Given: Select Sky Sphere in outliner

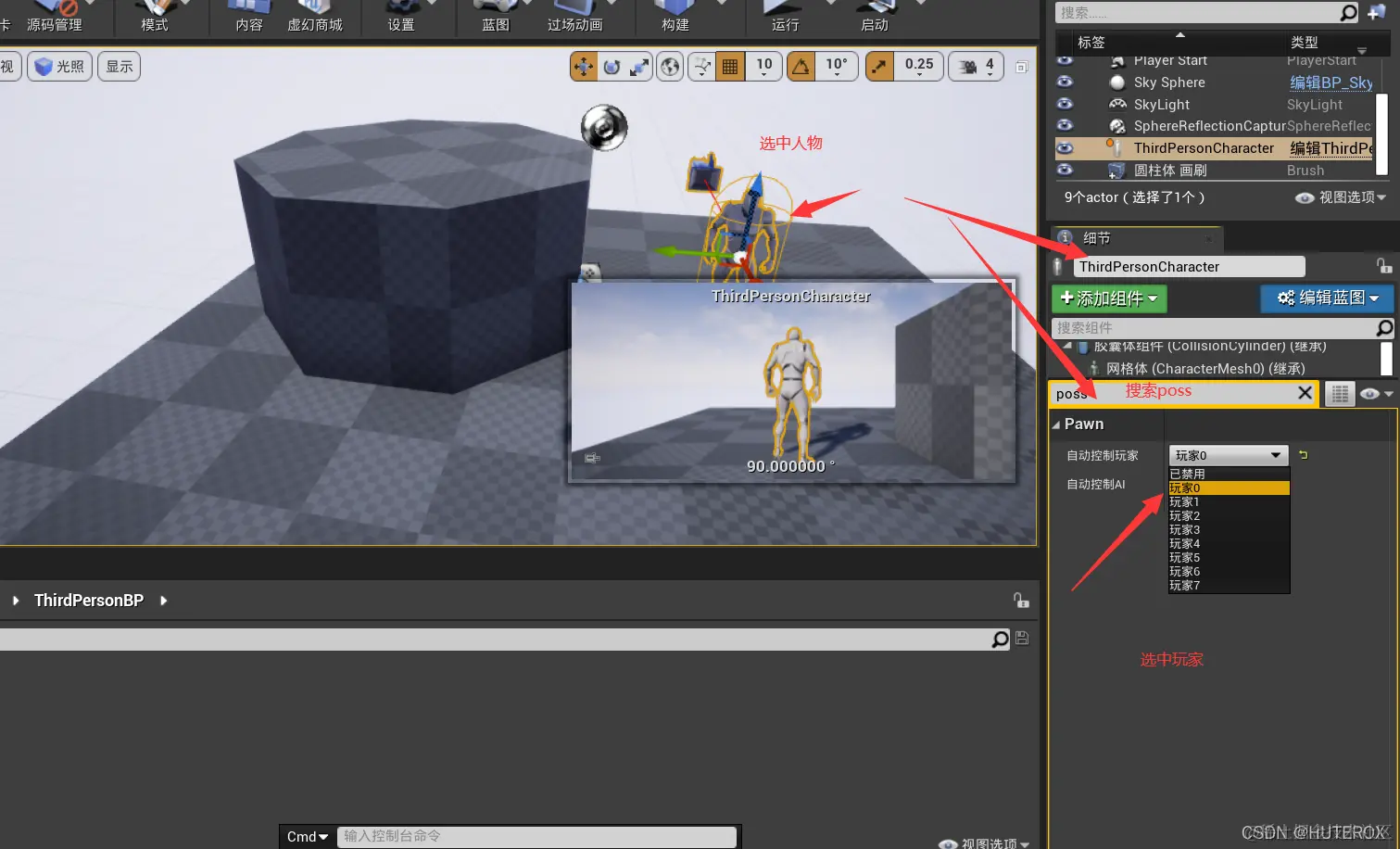Looking at the screenshot, I should pyautogui.click(x=1169, y=82).
